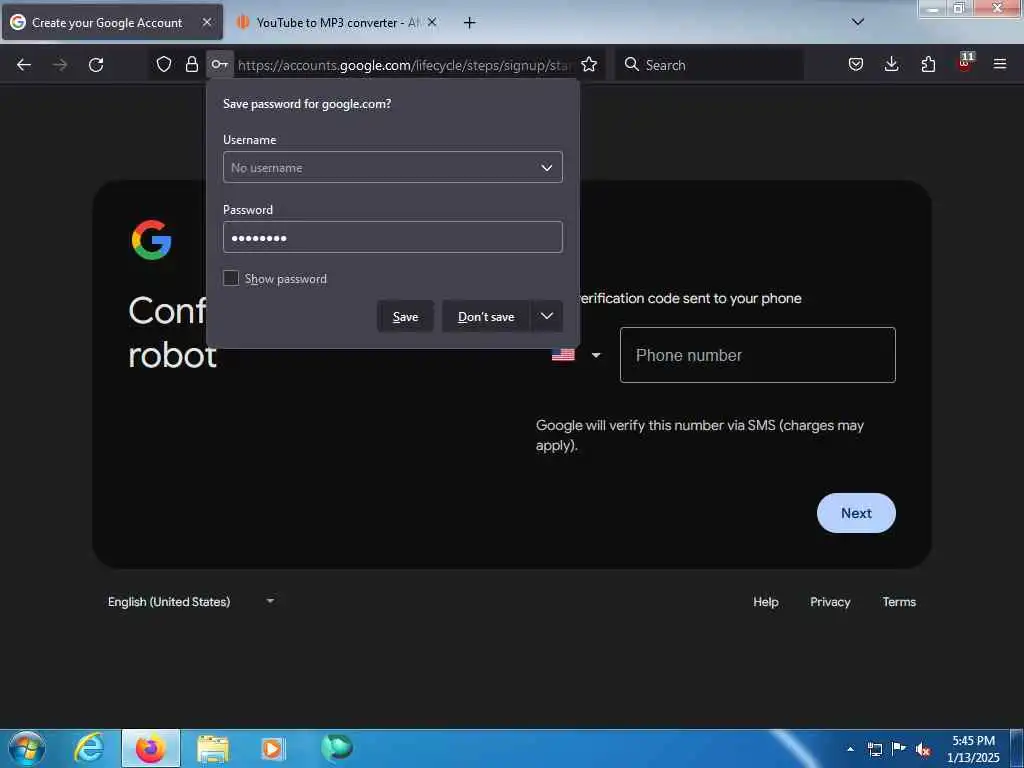Show hidden tray icons arrow
Screen dimensions: 1024x768
(850, 749)
